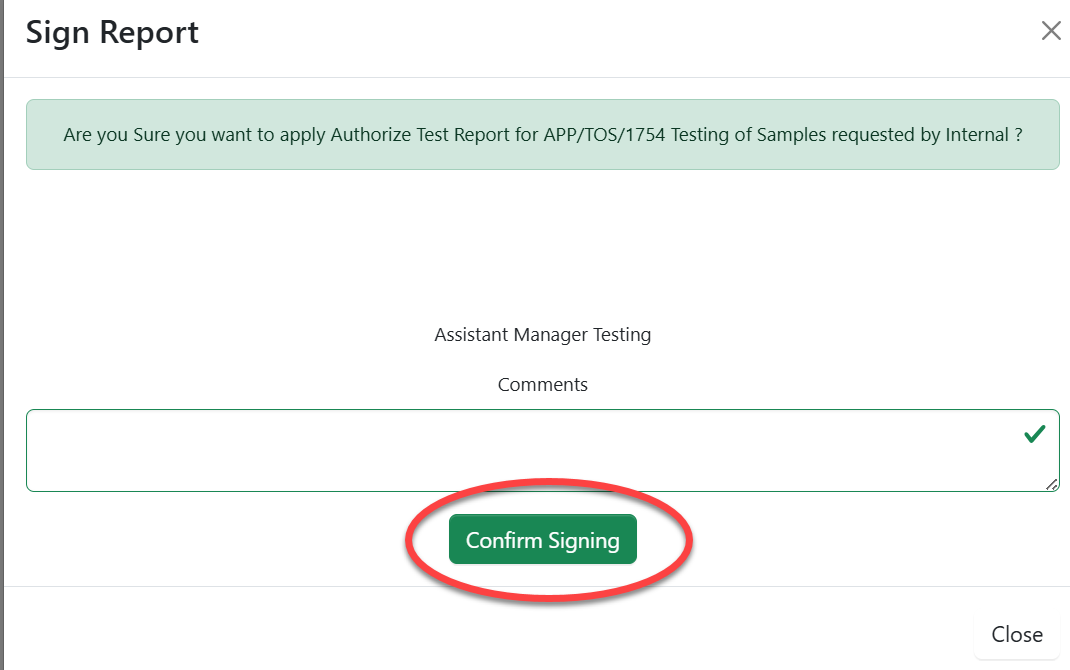Click the Sign Report dialog title

(x=112, y=32)
